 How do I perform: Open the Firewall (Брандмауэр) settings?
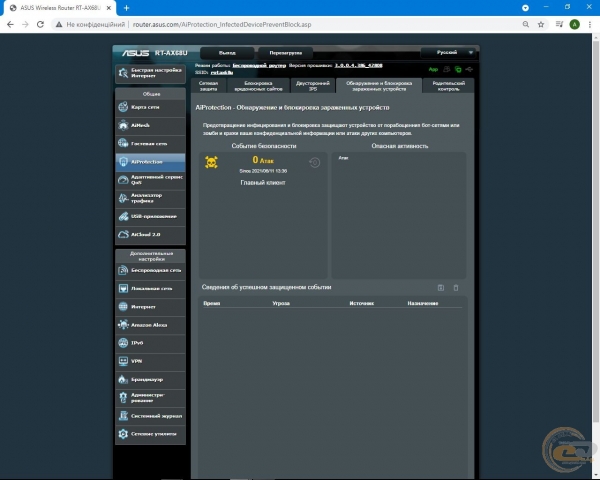point(150,379)
